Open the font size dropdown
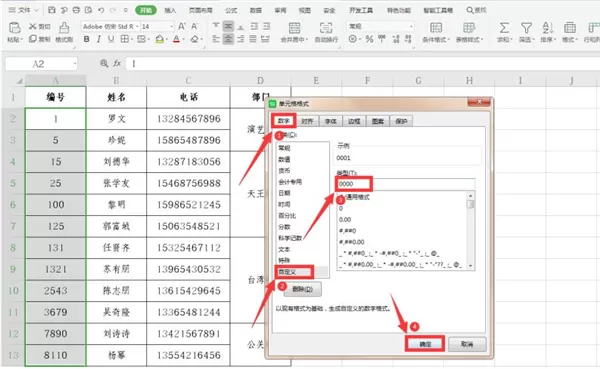 pyautogui.click(x=171, y=26)
